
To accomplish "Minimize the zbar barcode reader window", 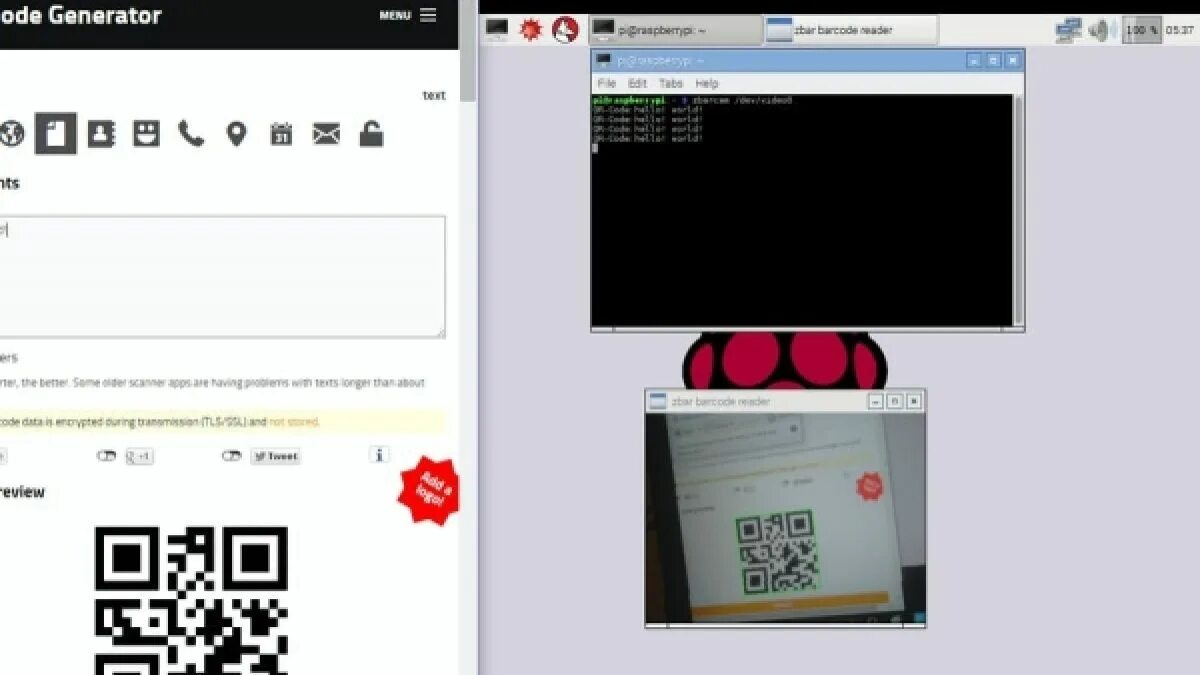I will coord(876,401).
